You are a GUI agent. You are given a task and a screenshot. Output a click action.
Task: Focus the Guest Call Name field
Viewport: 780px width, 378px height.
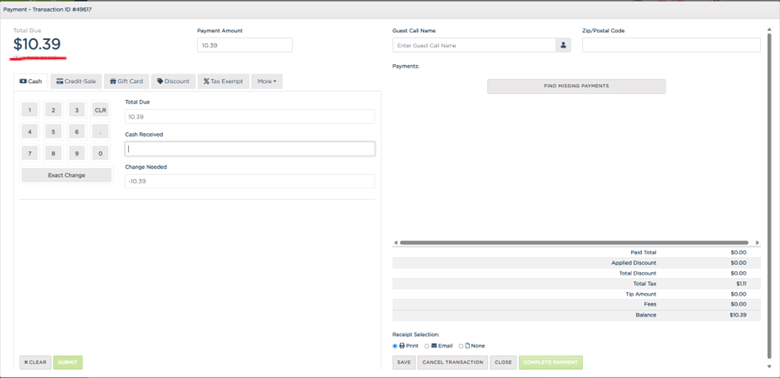click(474, 45)
